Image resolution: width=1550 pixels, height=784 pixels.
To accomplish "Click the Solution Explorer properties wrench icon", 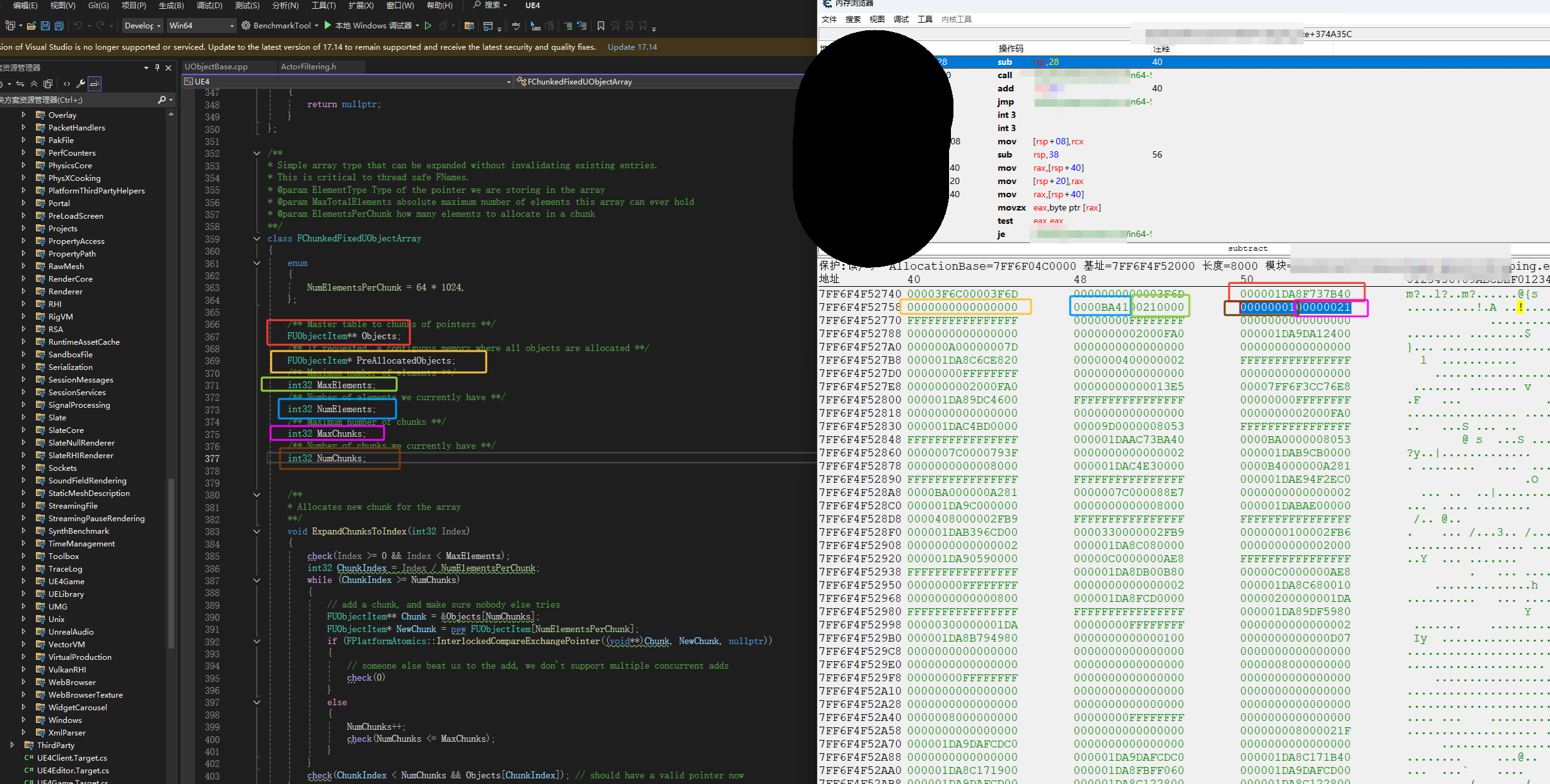I will click(x=80, y=84).
